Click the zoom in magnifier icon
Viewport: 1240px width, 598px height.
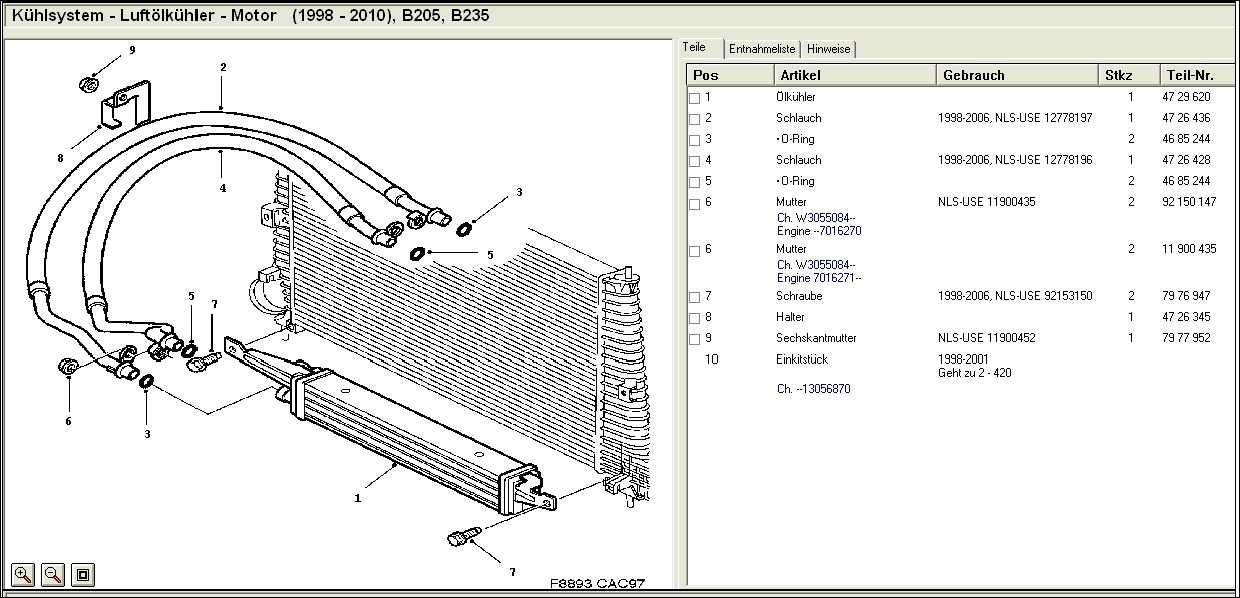click(x=23, y=574)
